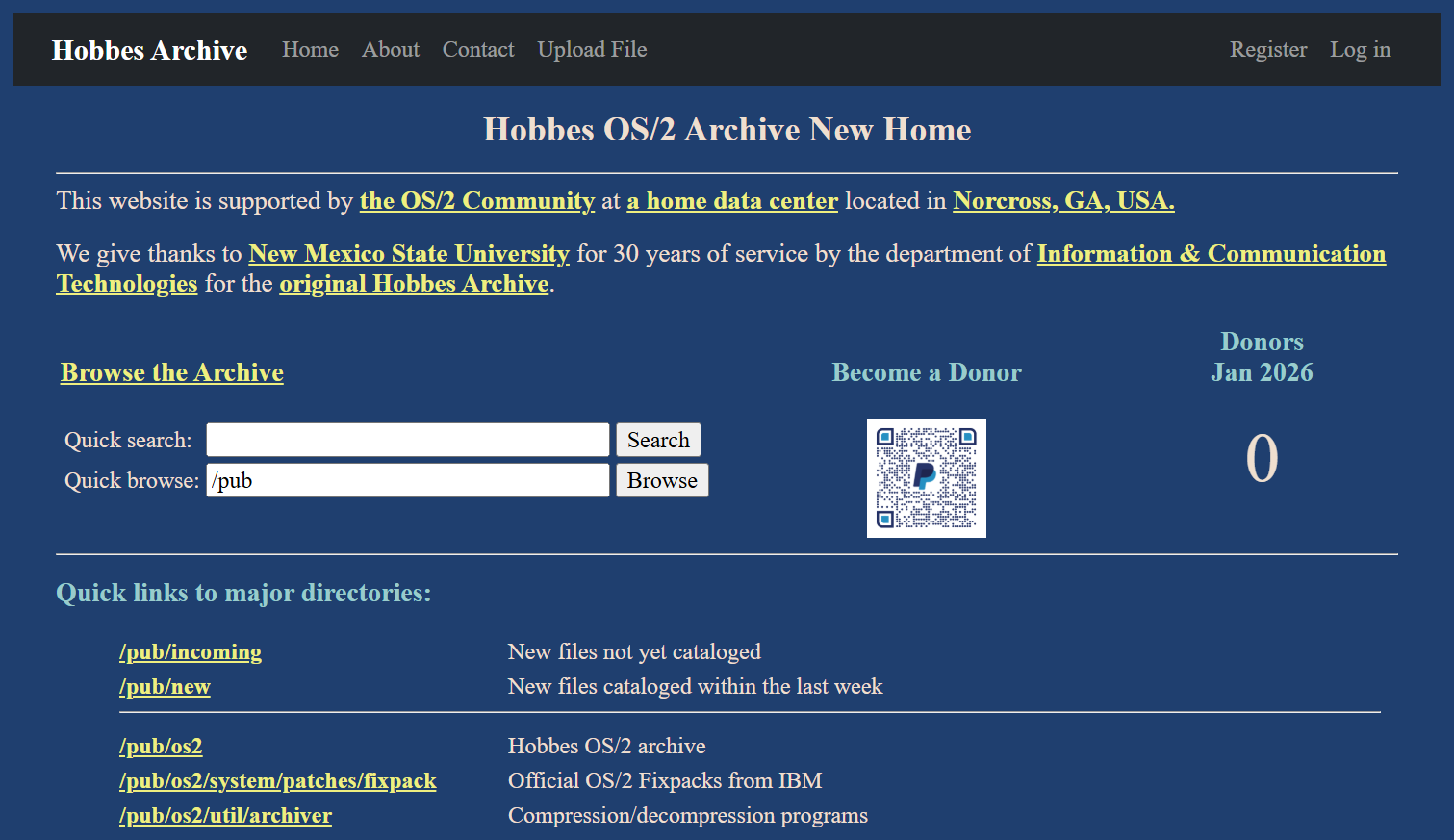Click the Norcross, GA, USA link

click(1063, 201)
